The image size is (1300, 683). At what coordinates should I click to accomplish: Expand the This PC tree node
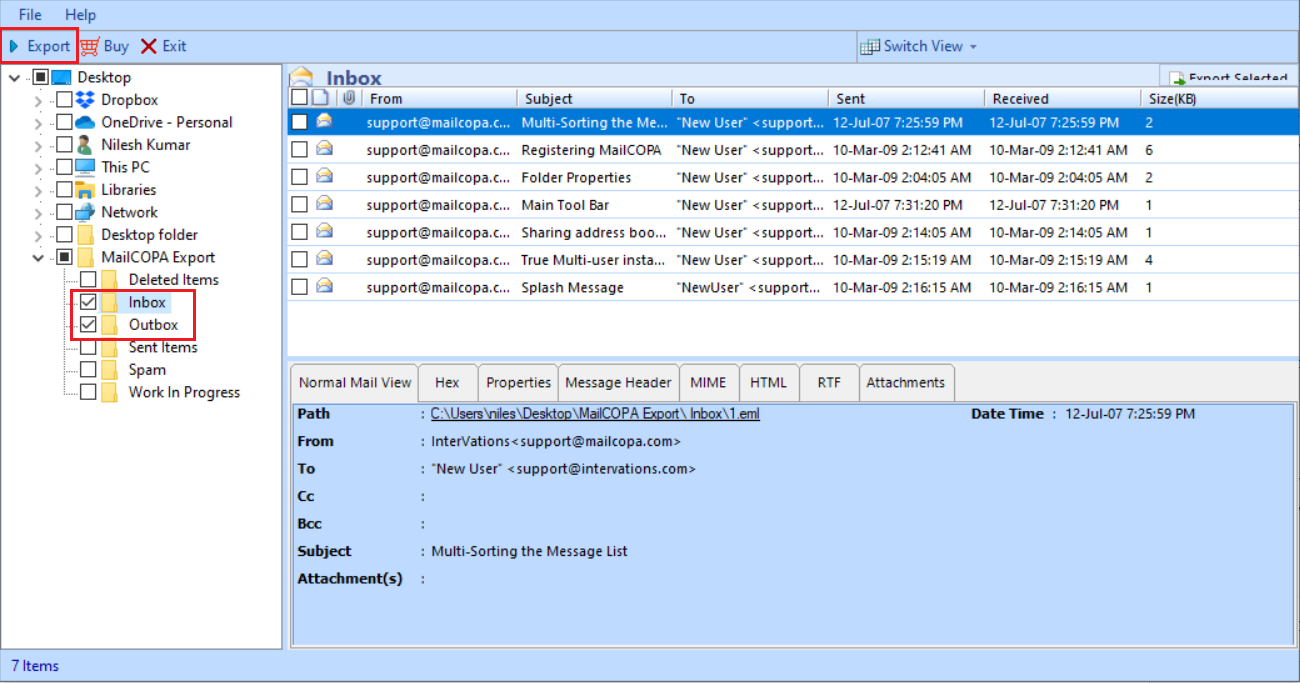tap(38, 167)
